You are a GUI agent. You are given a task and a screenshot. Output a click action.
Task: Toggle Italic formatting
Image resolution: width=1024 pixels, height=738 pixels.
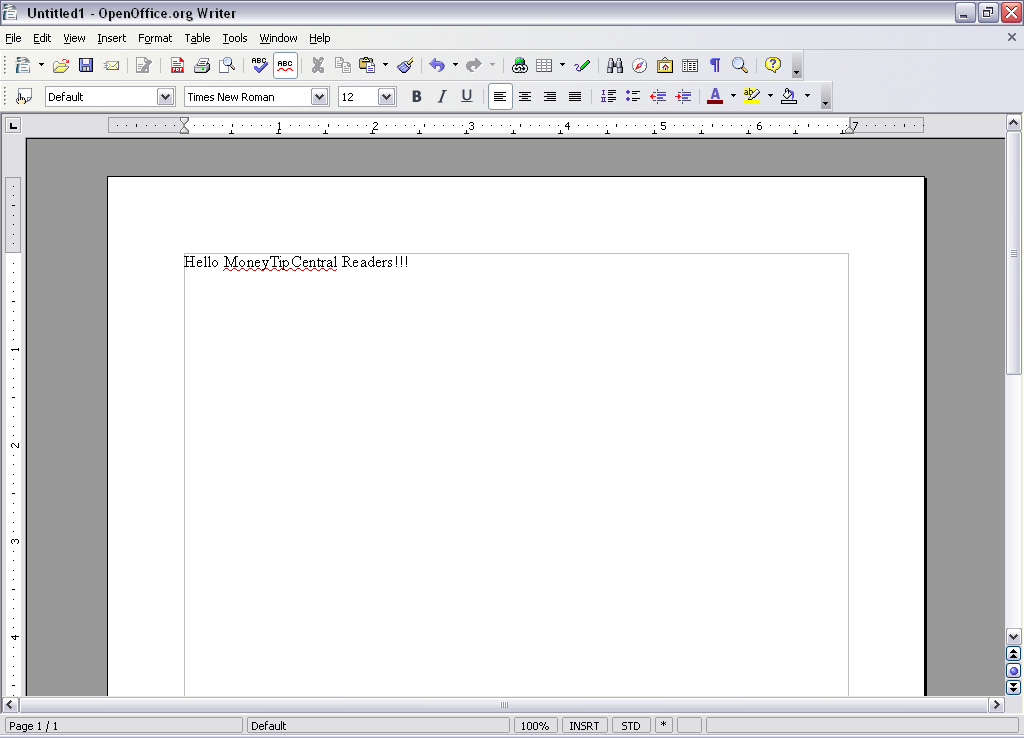(441, 97)
